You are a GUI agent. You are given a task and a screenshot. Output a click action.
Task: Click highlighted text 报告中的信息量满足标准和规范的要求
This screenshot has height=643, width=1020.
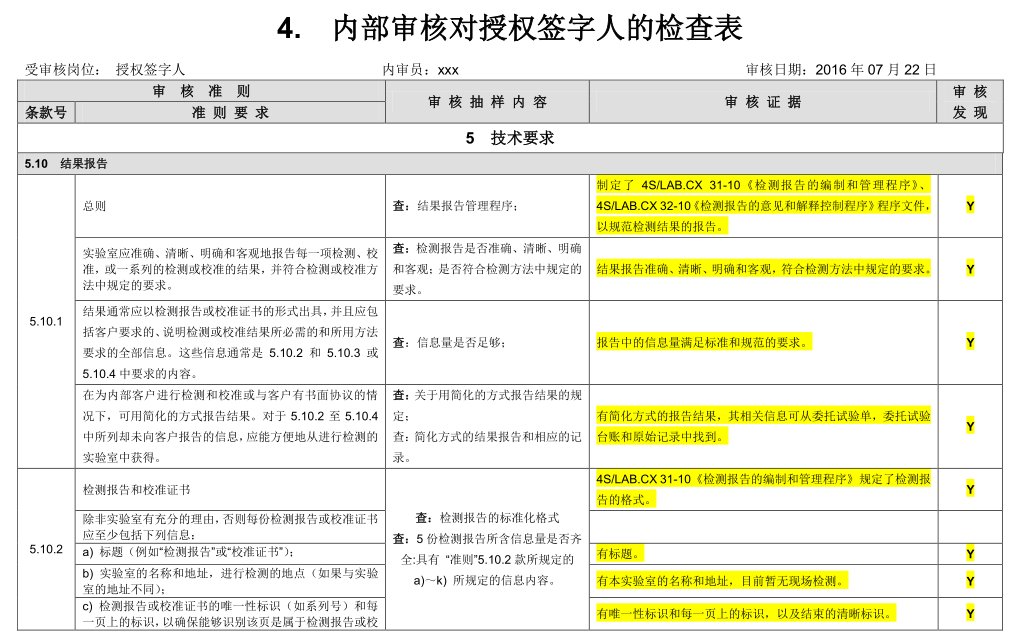703,342
